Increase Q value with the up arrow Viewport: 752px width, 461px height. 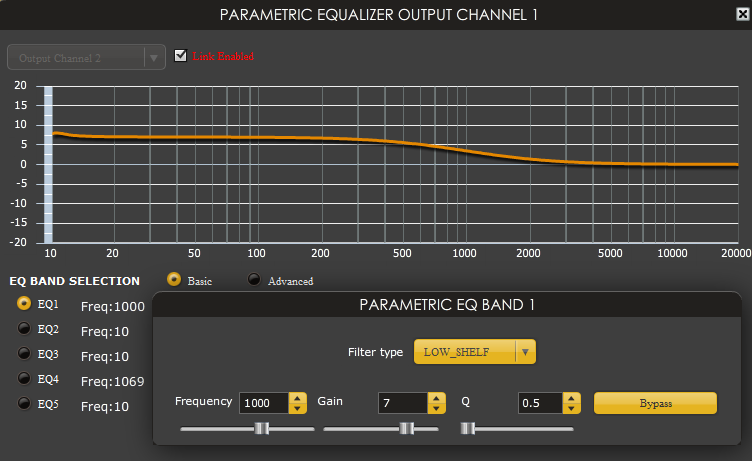point(571,397)
